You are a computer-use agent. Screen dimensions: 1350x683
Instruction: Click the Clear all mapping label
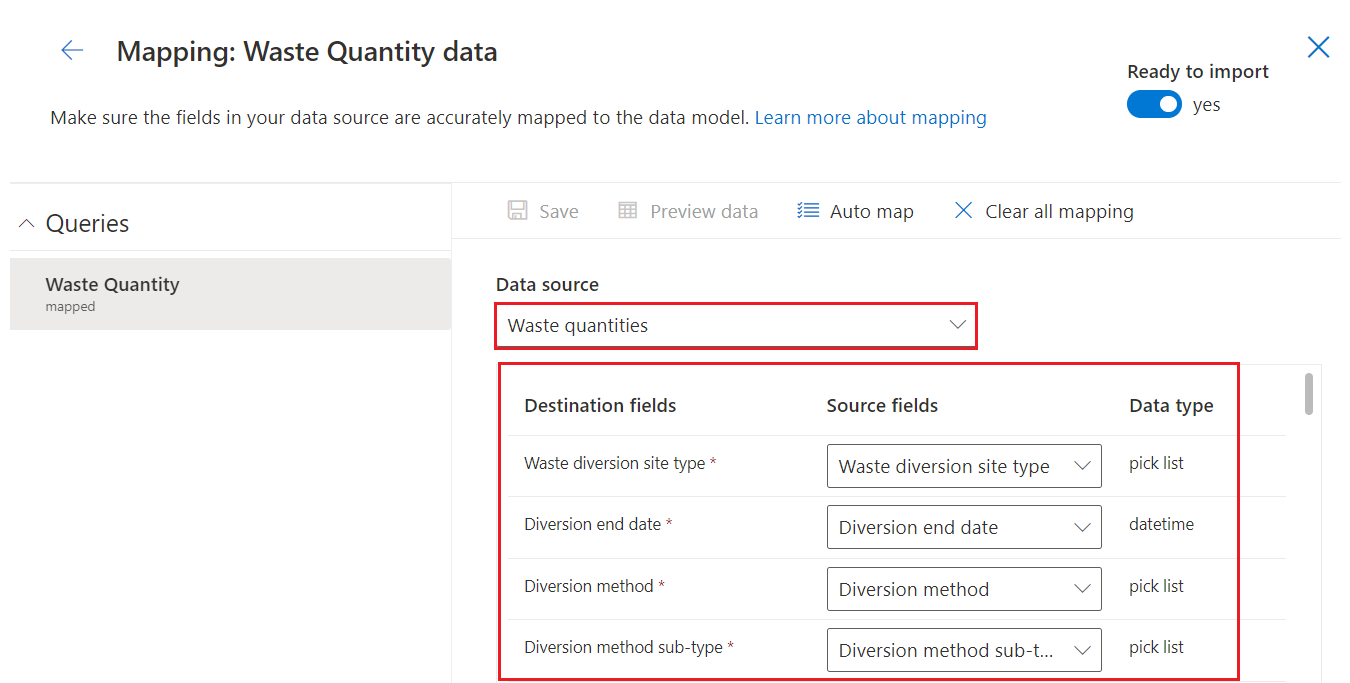click(1059, 211)
